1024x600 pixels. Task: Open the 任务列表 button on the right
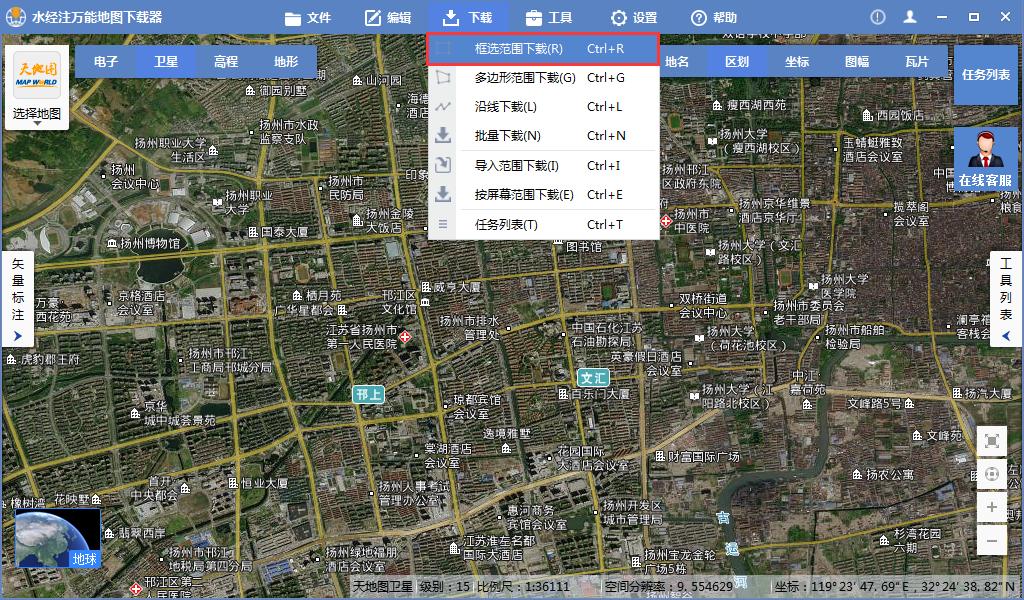click(x=985, y=75)
